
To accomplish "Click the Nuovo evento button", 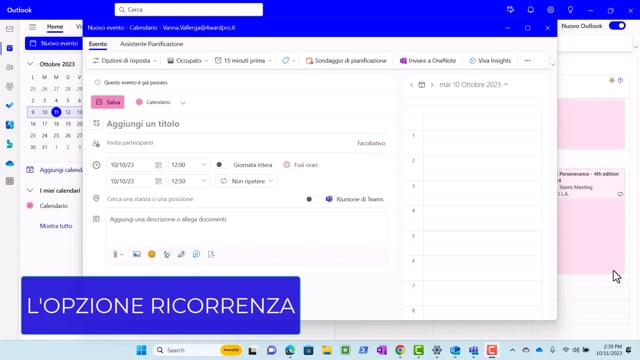I will coord(53,43).
